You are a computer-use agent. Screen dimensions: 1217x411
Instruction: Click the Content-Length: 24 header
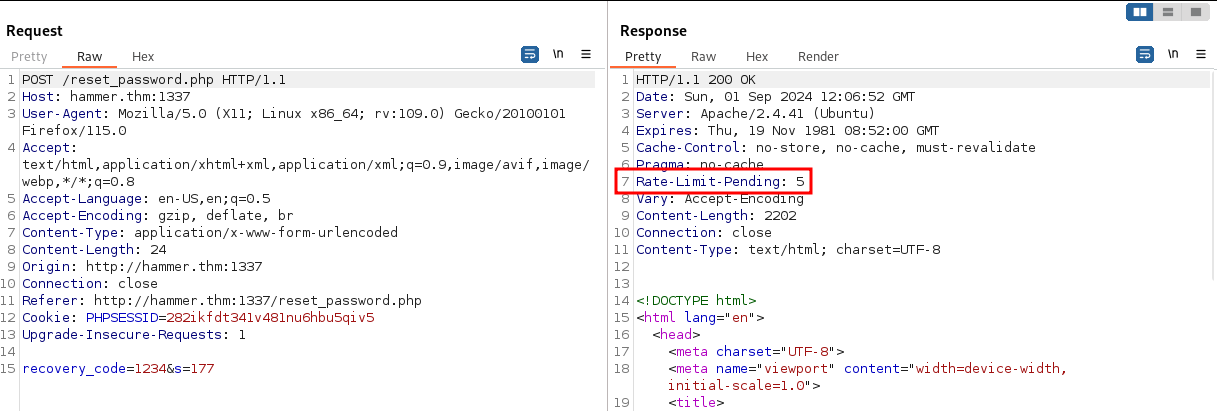tap(94, 250)
